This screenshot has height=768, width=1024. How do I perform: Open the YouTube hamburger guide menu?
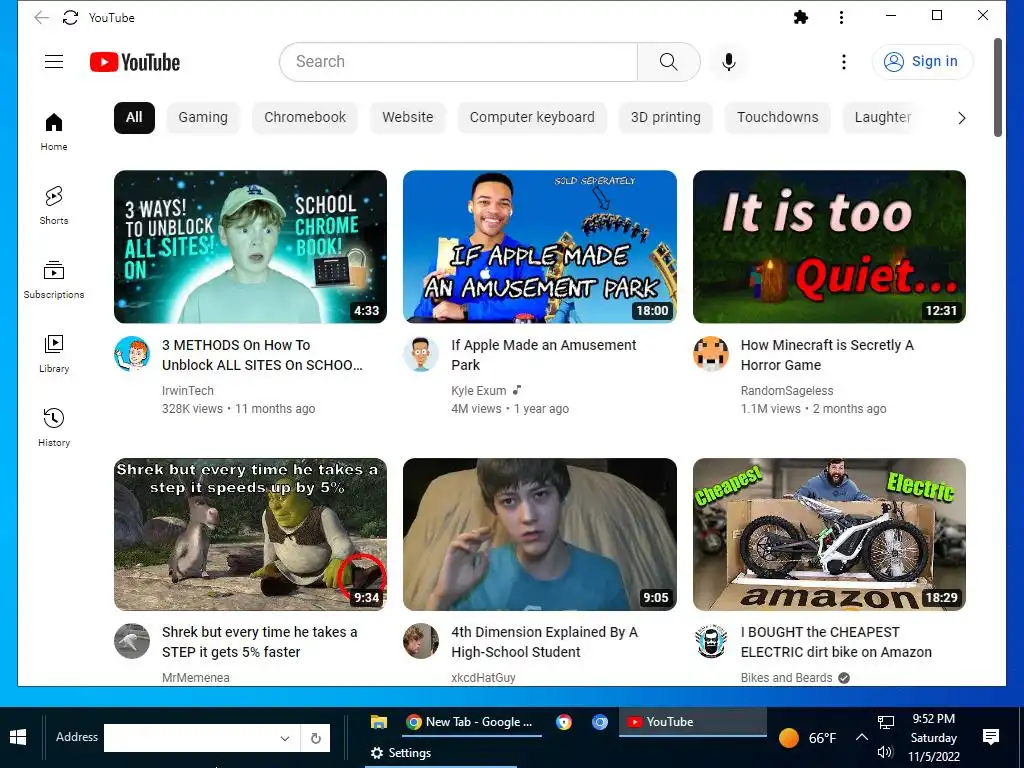click(x=54, y=61)
